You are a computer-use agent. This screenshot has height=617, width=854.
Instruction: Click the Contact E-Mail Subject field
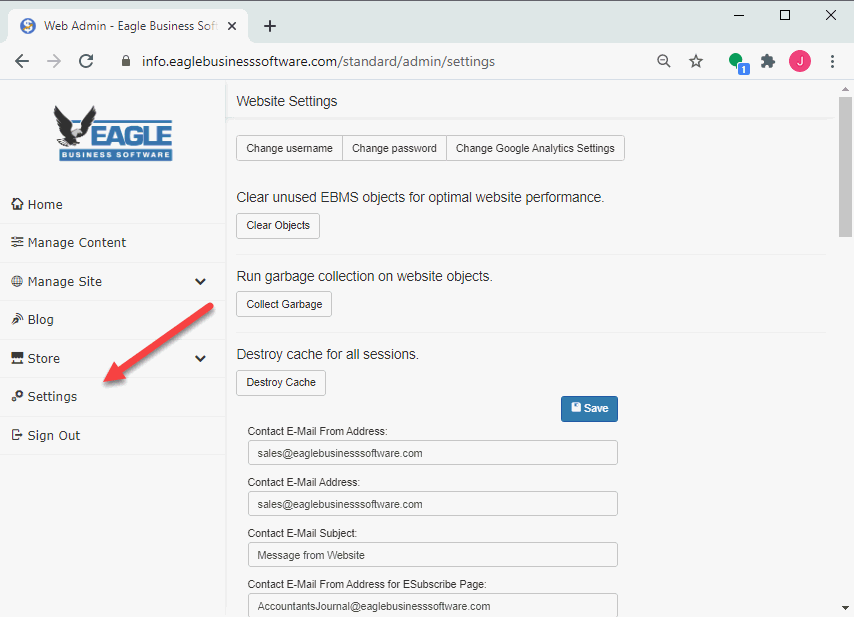(x=432, y=555)
